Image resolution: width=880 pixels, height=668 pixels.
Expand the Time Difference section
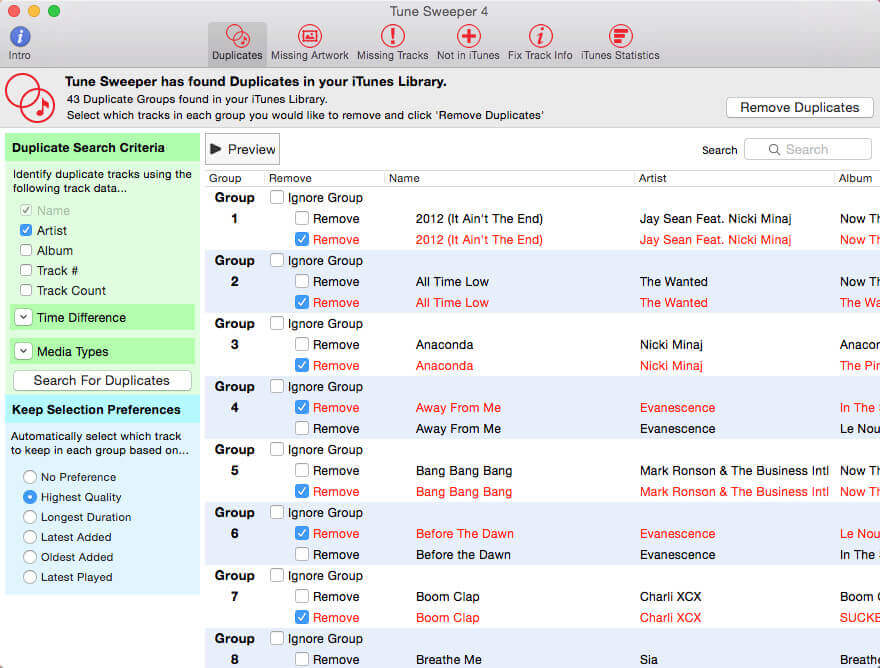click(x=23, y=318)
